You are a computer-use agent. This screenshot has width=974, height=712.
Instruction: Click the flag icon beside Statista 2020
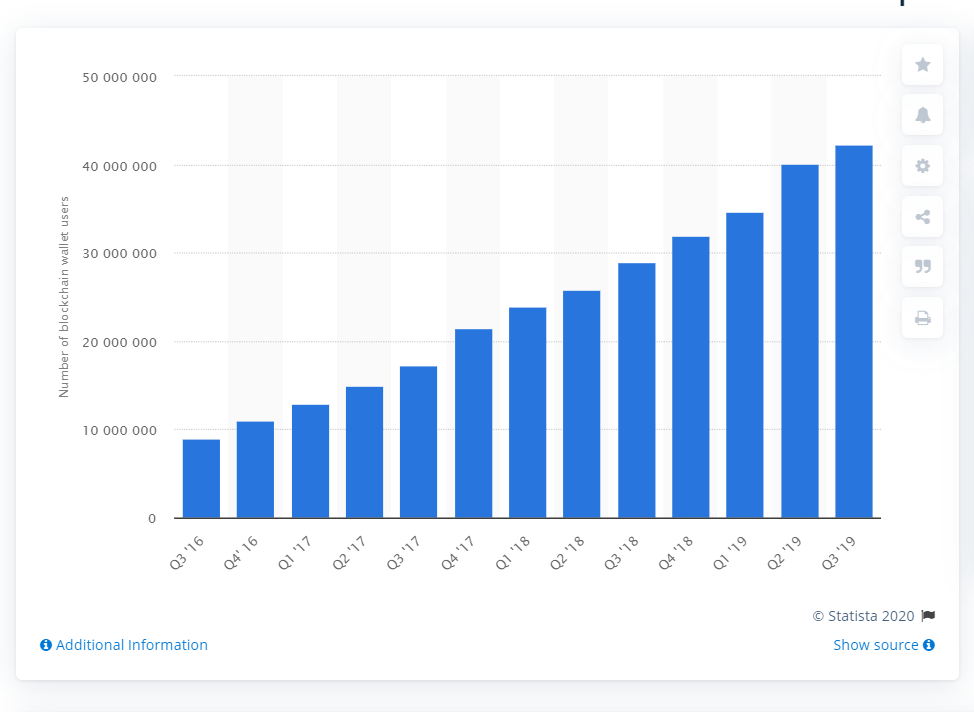coord(928,616)
